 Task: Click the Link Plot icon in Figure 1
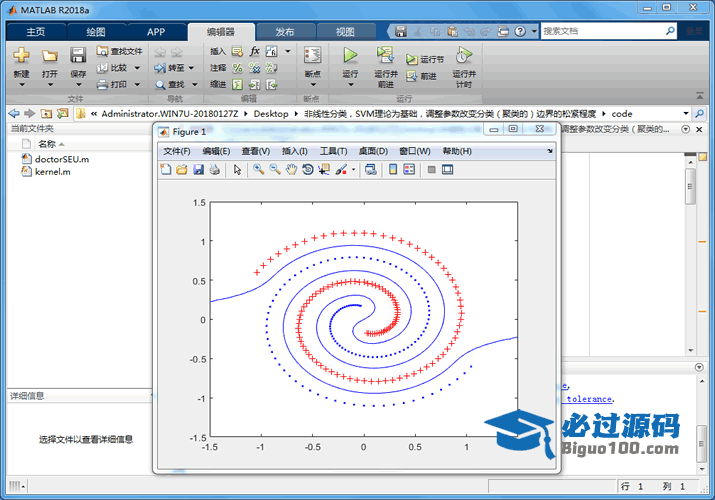click(x=371, y=170)
